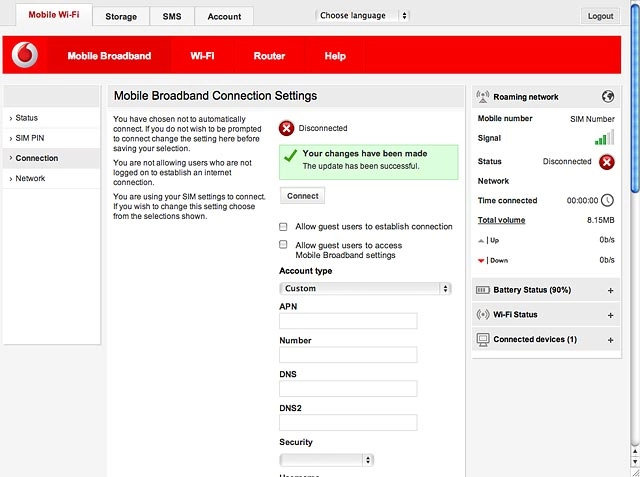Tick Allow guest users to access Mobile Broadband settings

tap(283, 245)
